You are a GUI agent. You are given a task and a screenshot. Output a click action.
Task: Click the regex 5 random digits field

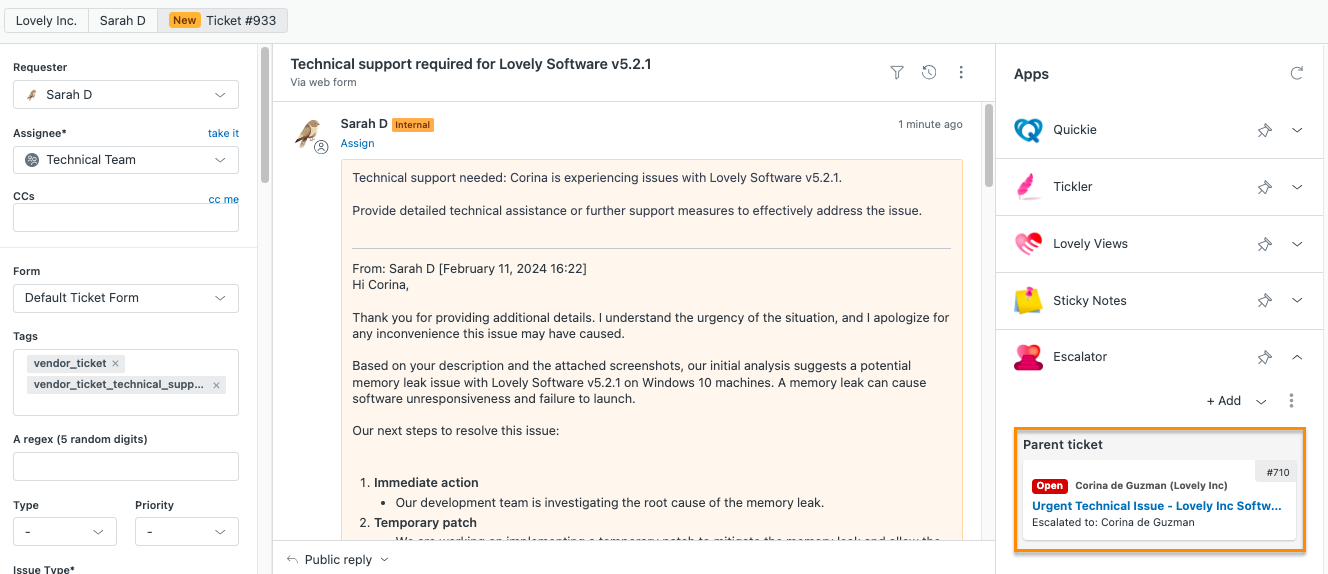coord(126,467)
